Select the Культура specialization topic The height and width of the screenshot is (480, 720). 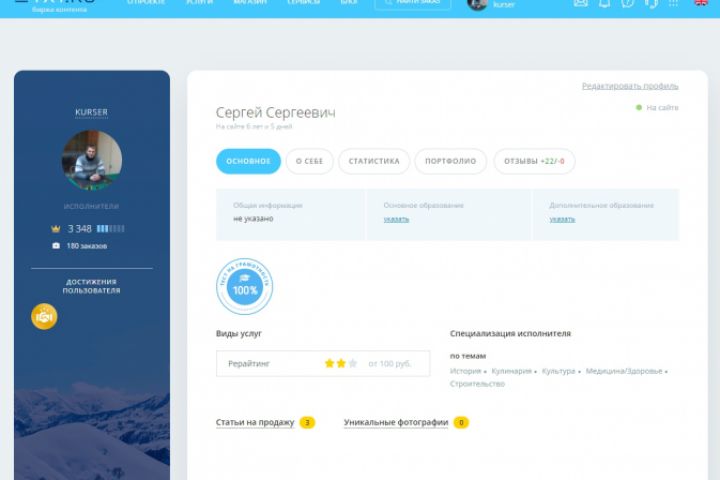click(x=558, y=371)
